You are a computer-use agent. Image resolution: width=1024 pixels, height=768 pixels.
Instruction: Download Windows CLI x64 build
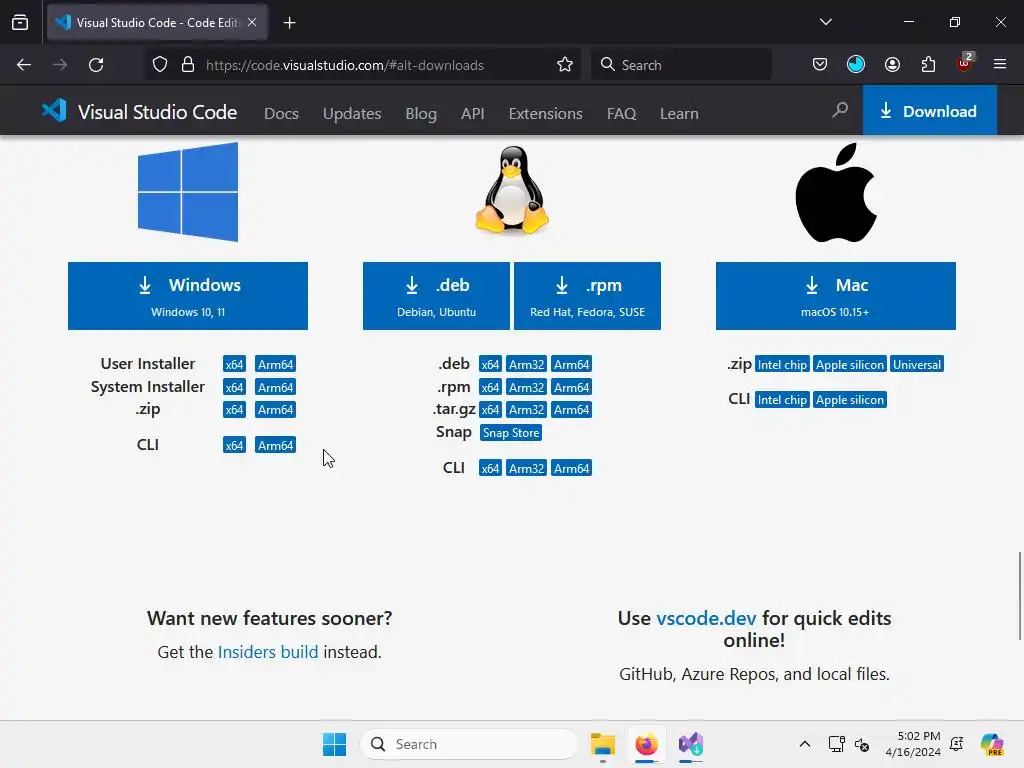(x=234, y=445)
